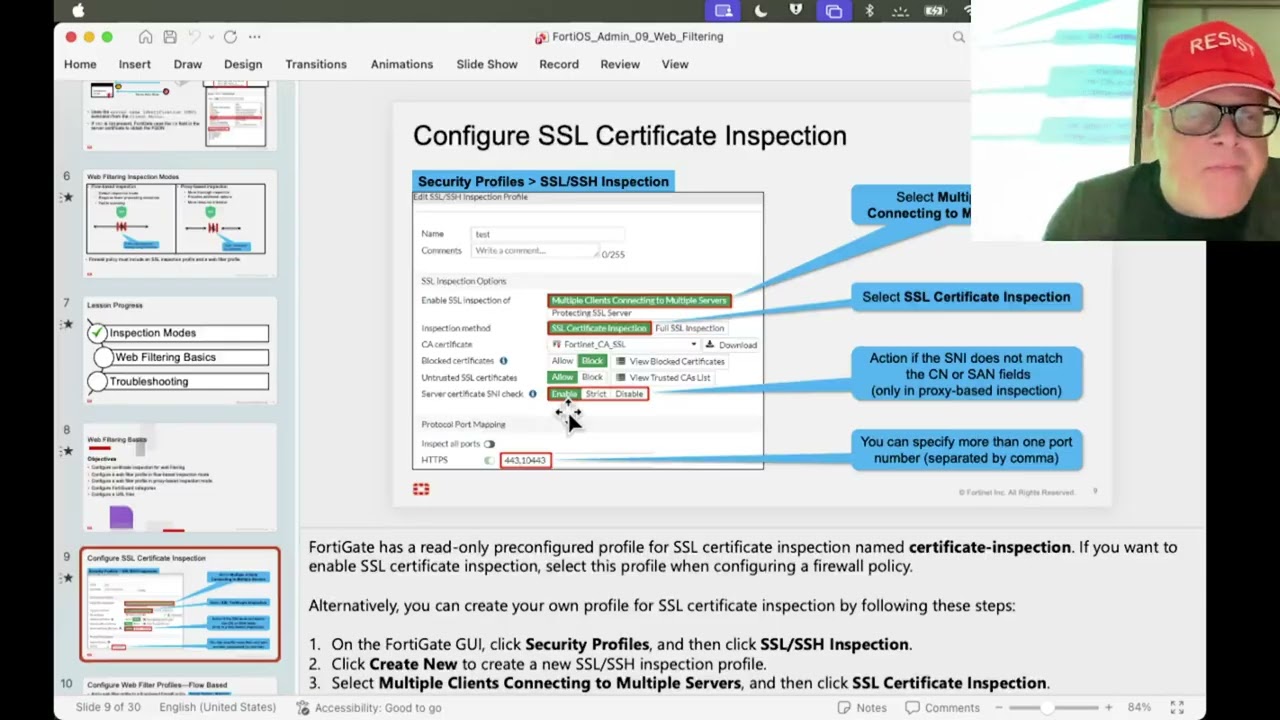Click notes step 2 'Click Create New'

coord(549,664)
